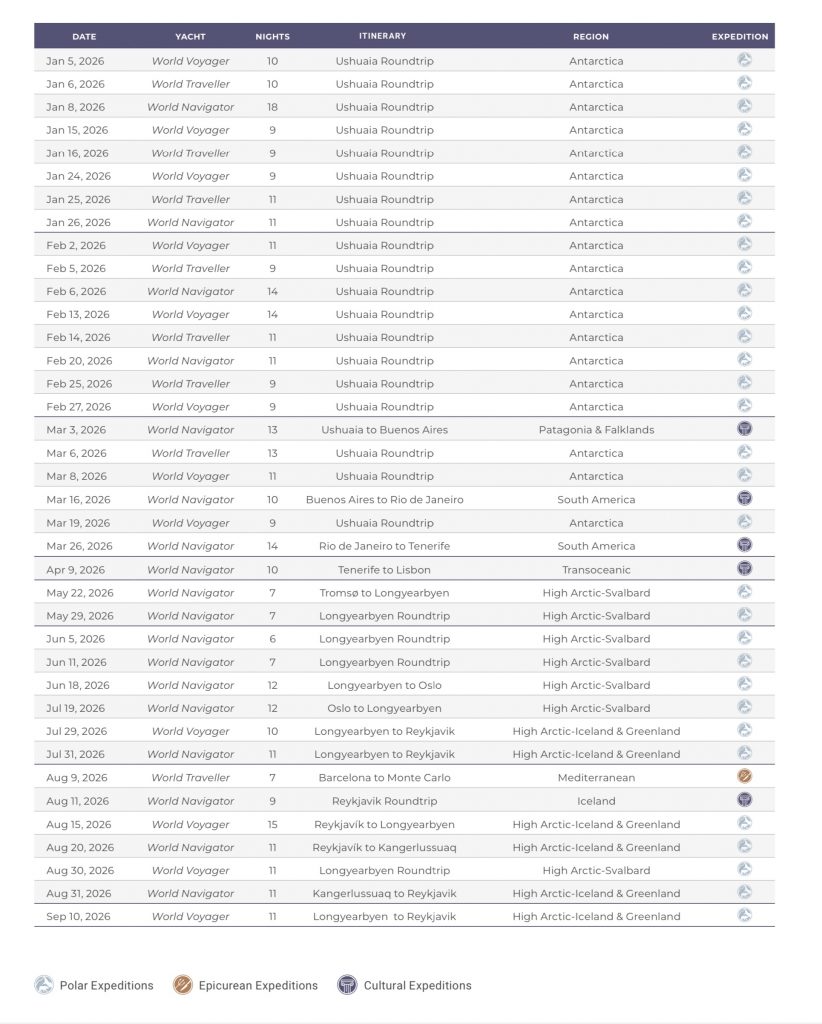822x1024 pixels.
Task: Click expedition icon for Apr 9 Transoceanic row
Action: pos(744,569)
